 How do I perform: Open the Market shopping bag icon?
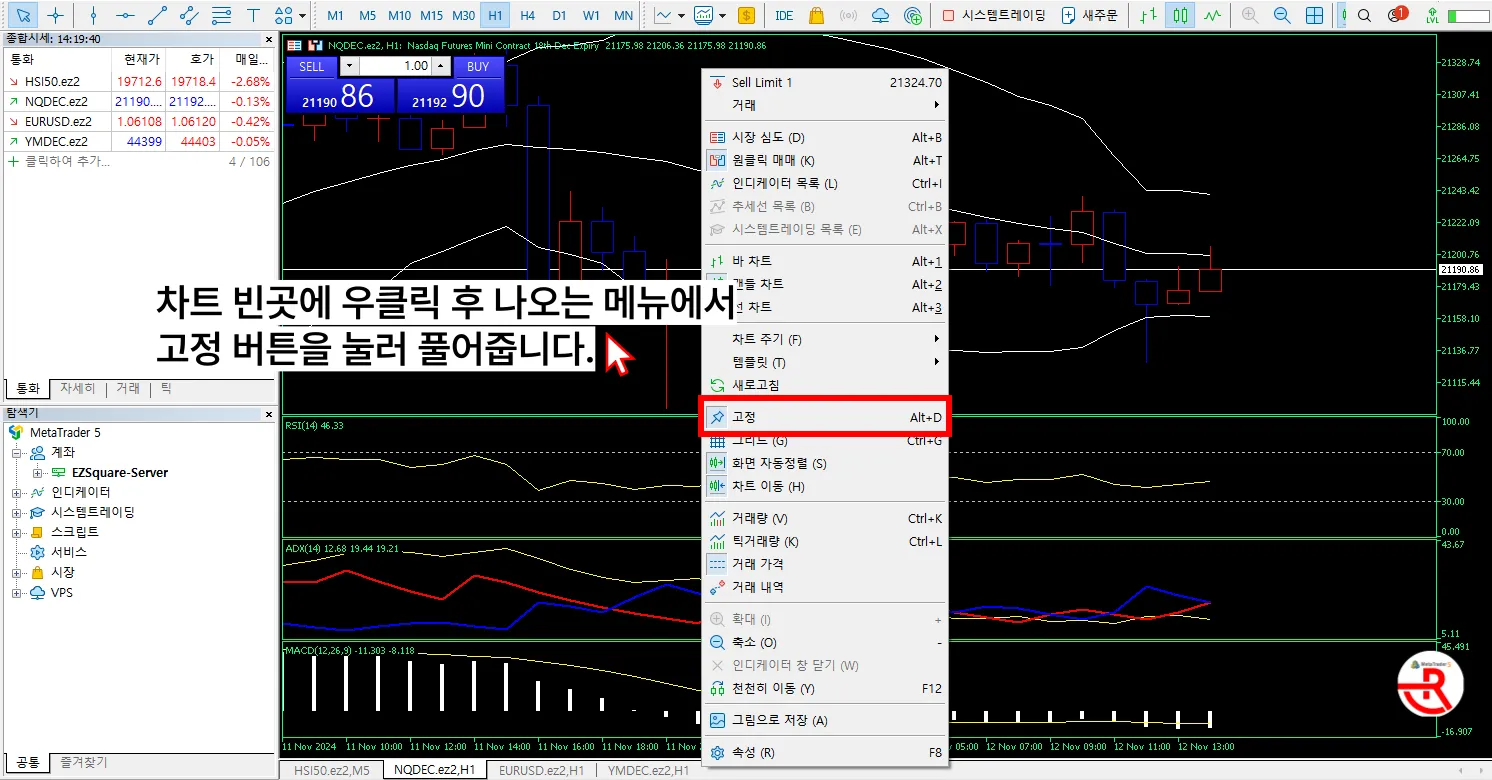coord(816,15)
